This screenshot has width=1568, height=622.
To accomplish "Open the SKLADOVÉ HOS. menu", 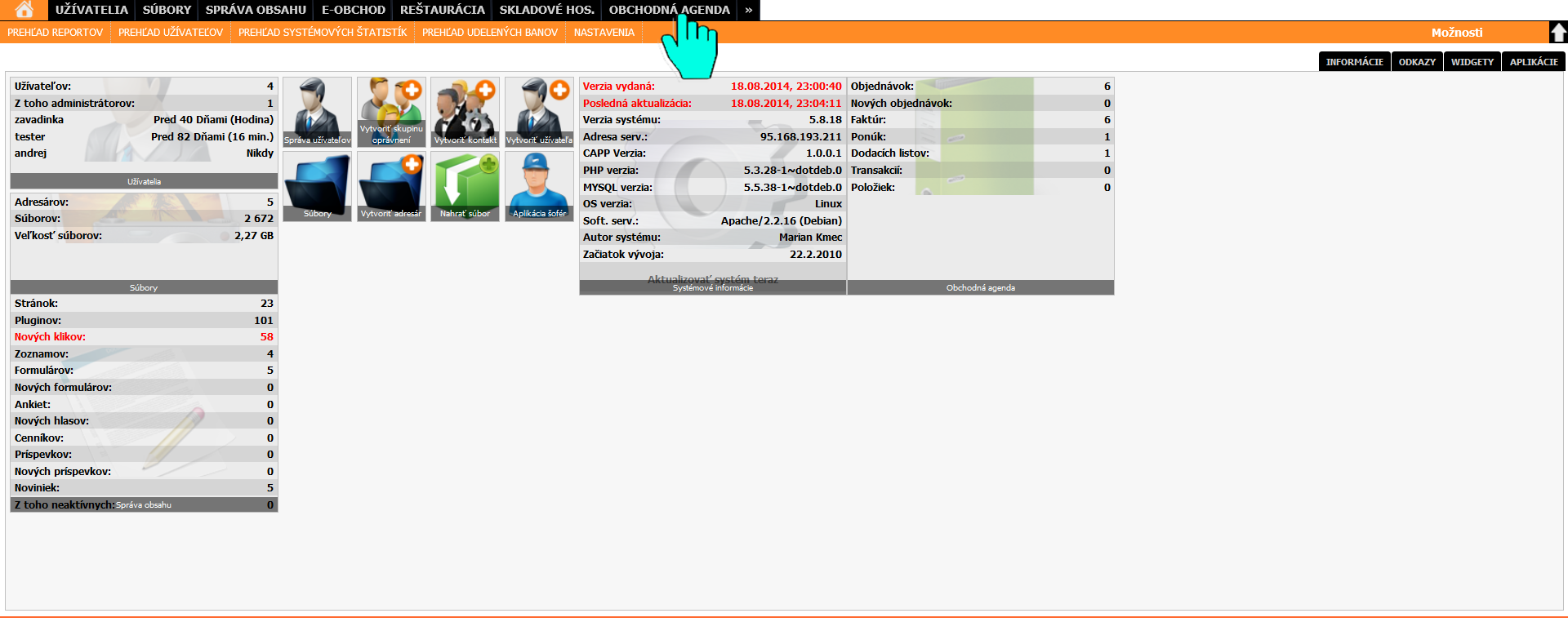I will [546, 10].
